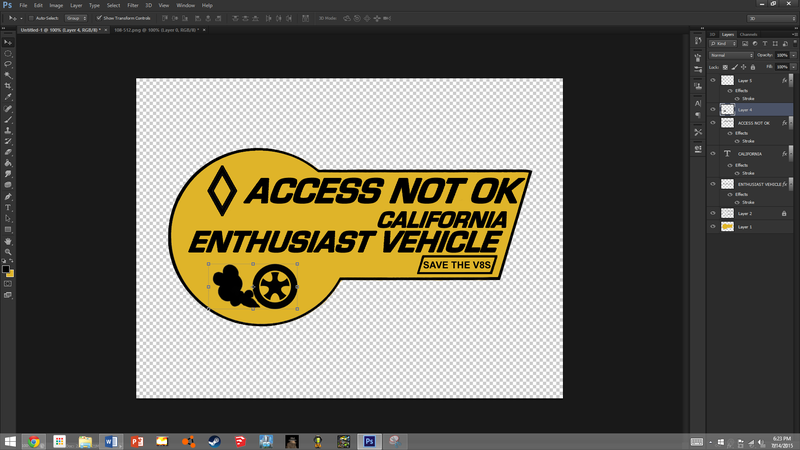The image size is (800, 450).
Task: Select the Crop tool
Action: (x=8, y=86)
